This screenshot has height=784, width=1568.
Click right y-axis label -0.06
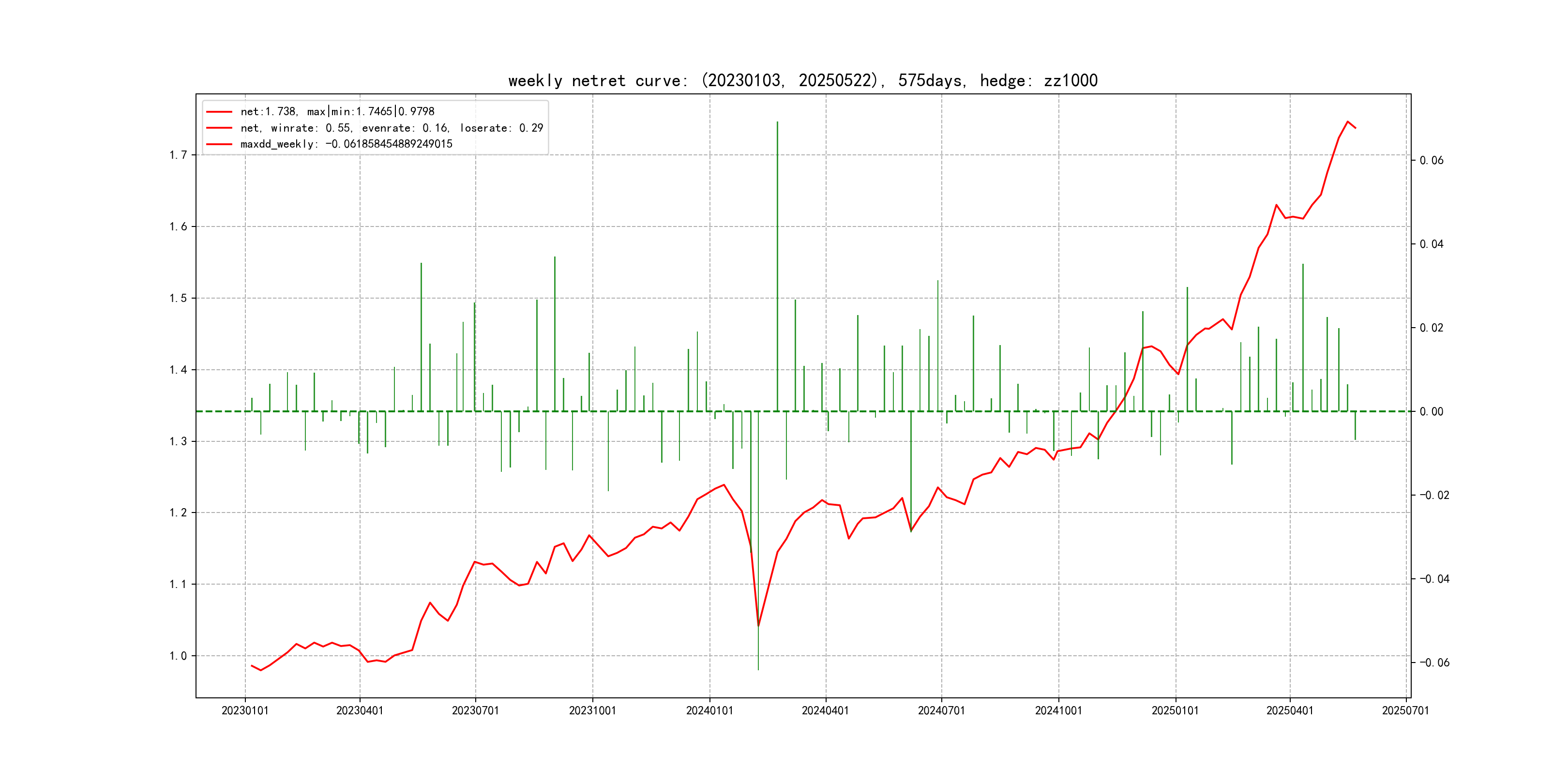[x=1434, y=663]
